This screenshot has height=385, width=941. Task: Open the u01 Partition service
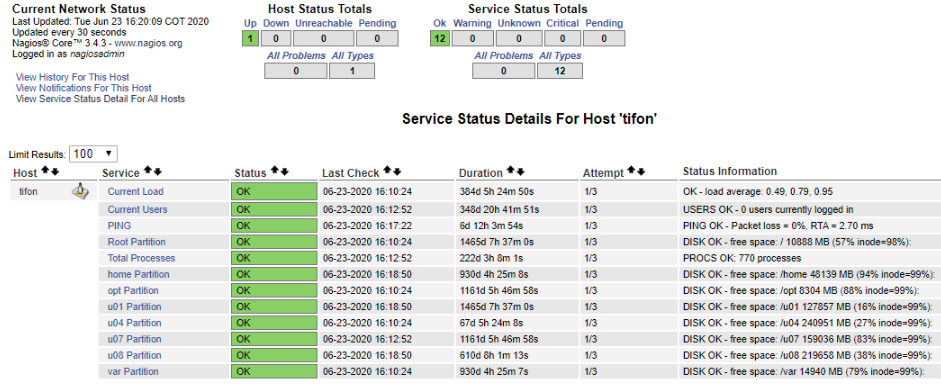pos(134,307)
